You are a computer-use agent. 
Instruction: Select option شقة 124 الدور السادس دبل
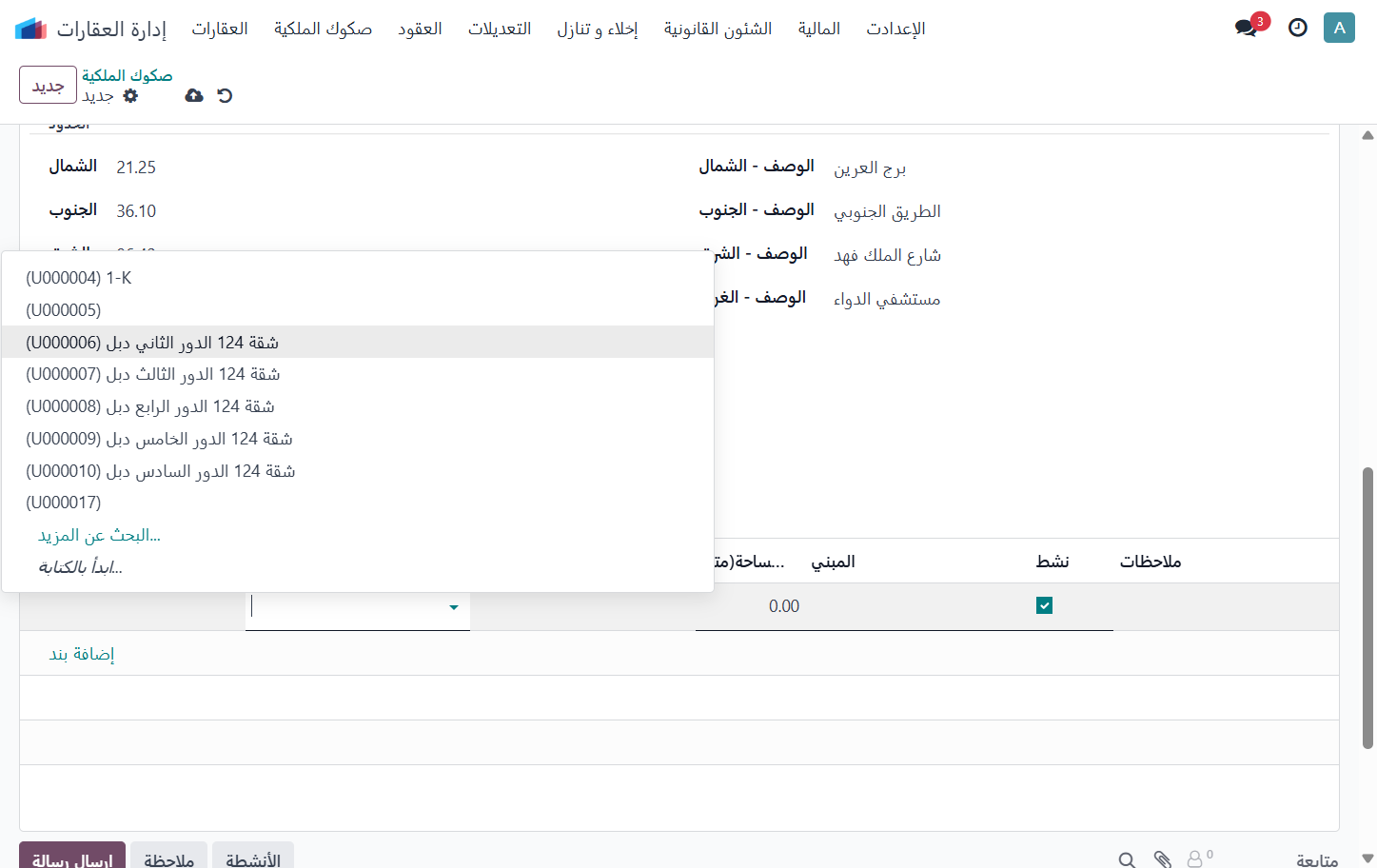358,471
